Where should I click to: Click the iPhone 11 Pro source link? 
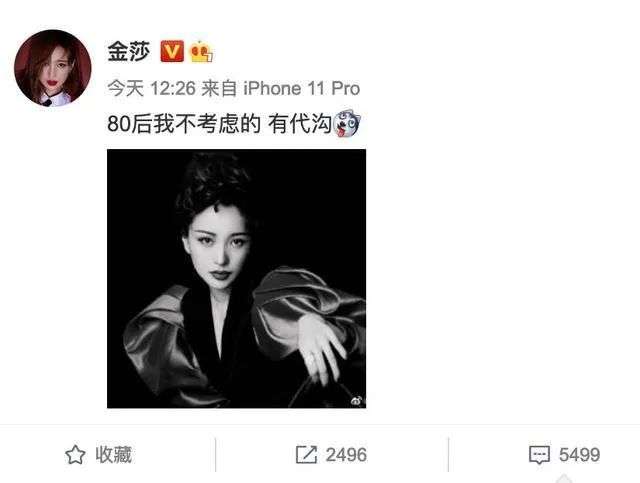coord(301,88)
